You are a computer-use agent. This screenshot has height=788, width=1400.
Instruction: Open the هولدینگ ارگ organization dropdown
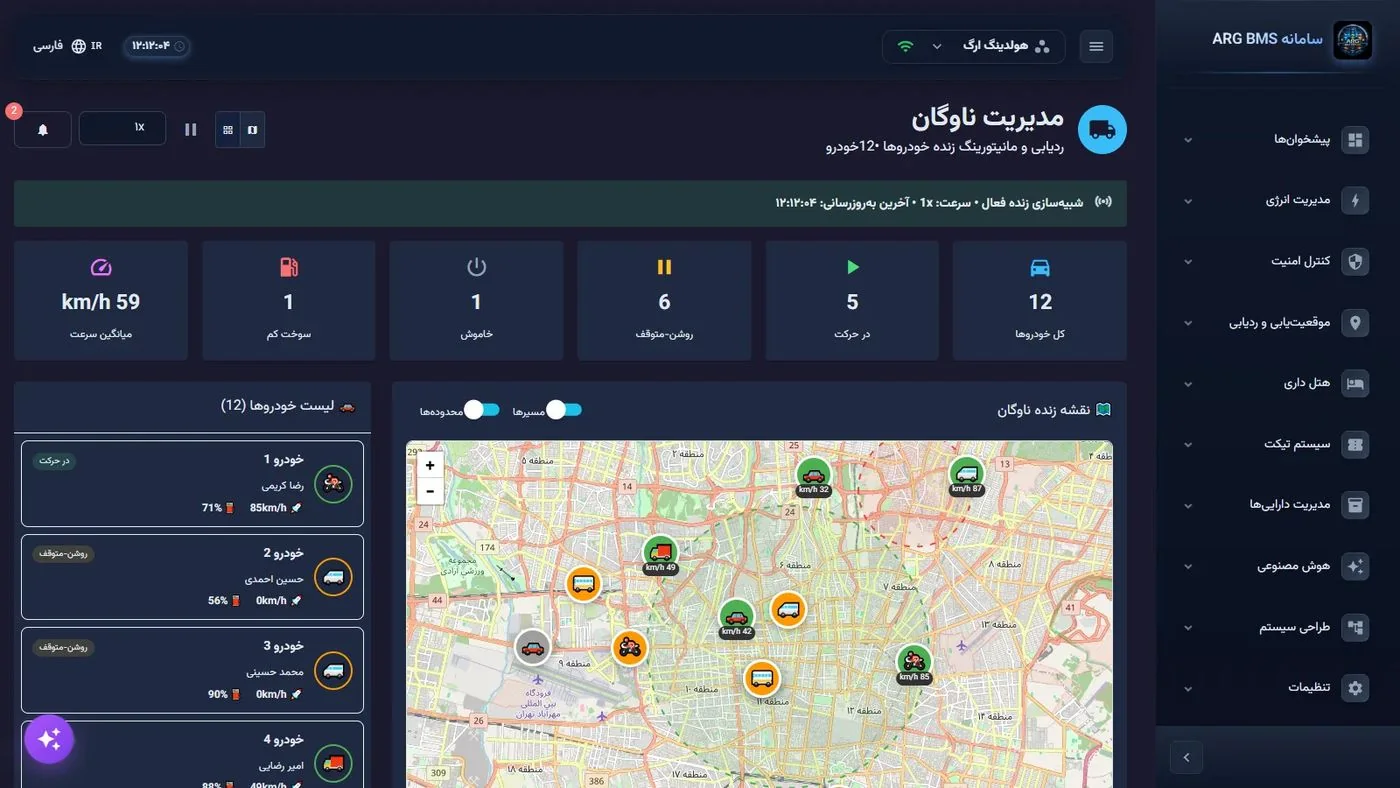[x=974, y=47]
